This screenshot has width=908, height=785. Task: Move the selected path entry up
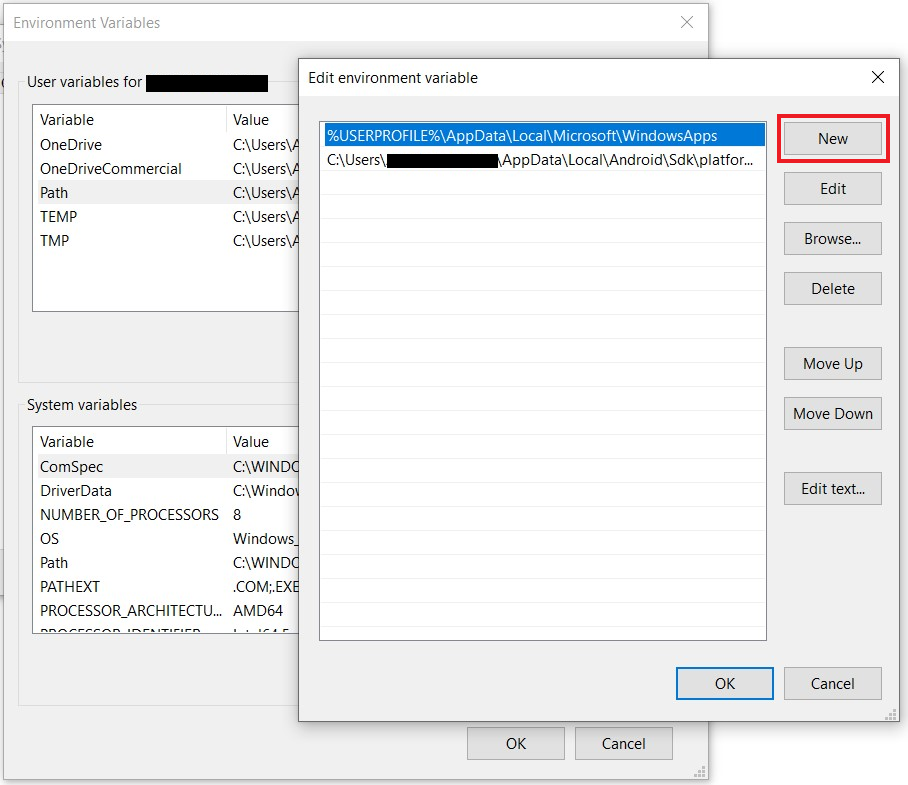(832, 364)
